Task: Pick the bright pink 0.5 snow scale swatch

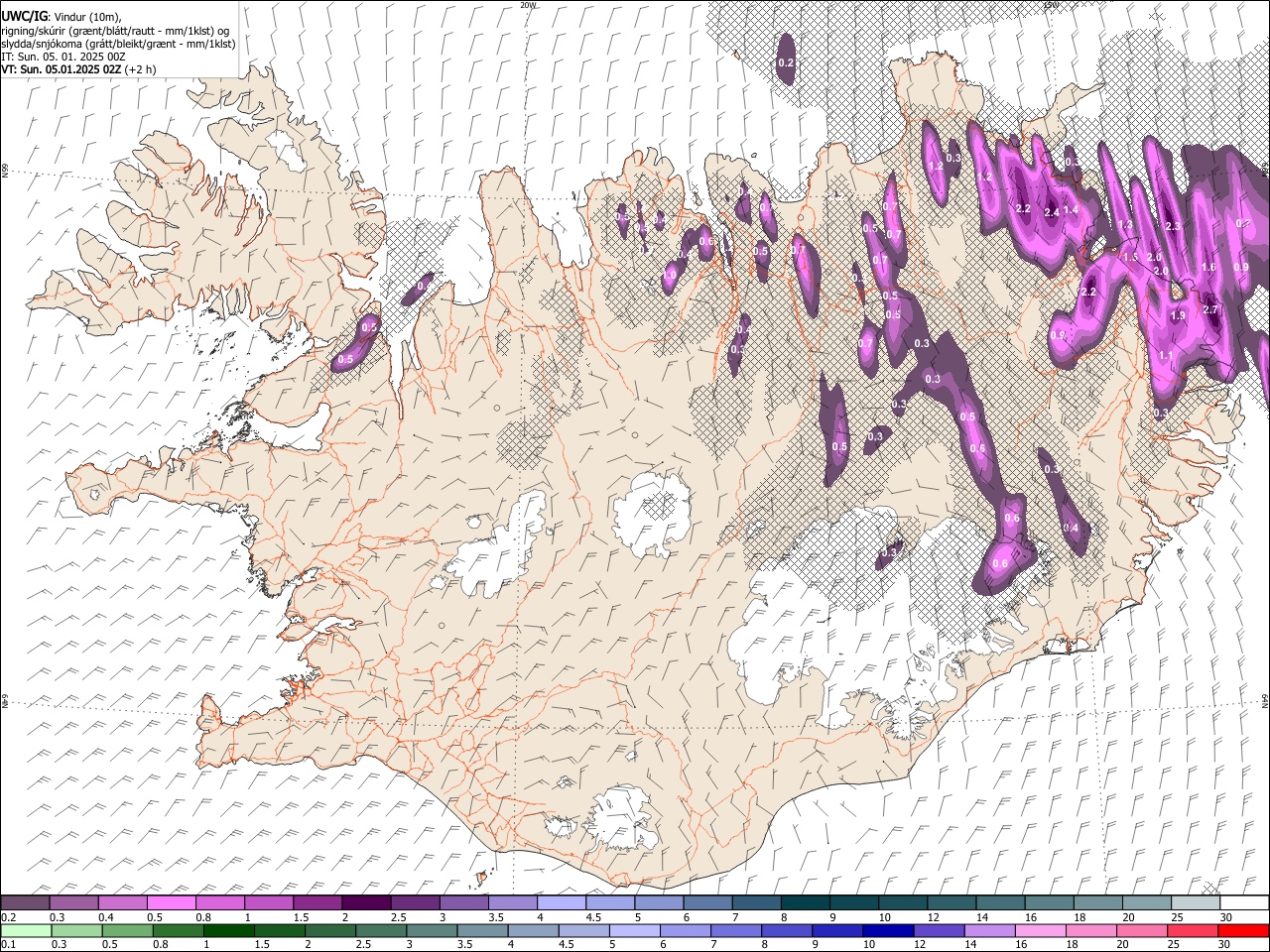Action: tap(171, 902)
